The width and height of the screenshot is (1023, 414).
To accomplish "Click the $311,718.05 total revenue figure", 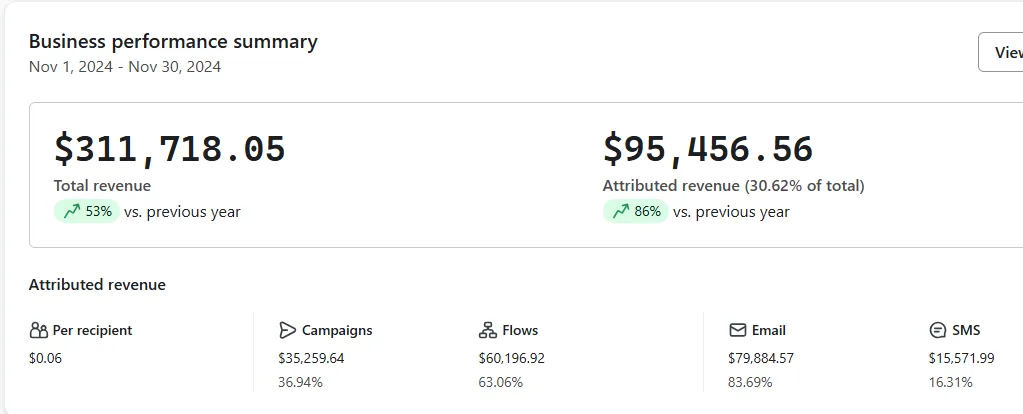I will pyautogui.click(x=169, y=149).
